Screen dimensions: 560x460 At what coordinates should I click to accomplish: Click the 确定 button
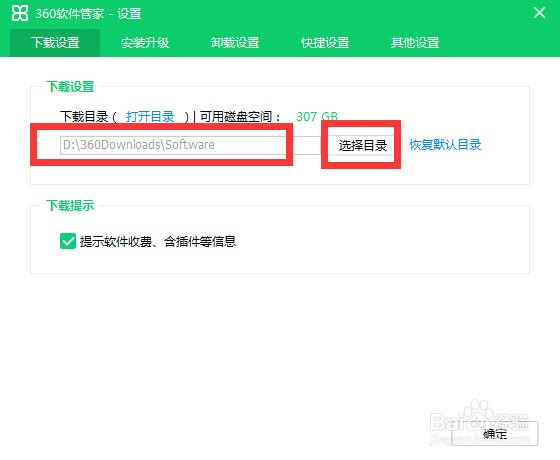click(495, 434)
